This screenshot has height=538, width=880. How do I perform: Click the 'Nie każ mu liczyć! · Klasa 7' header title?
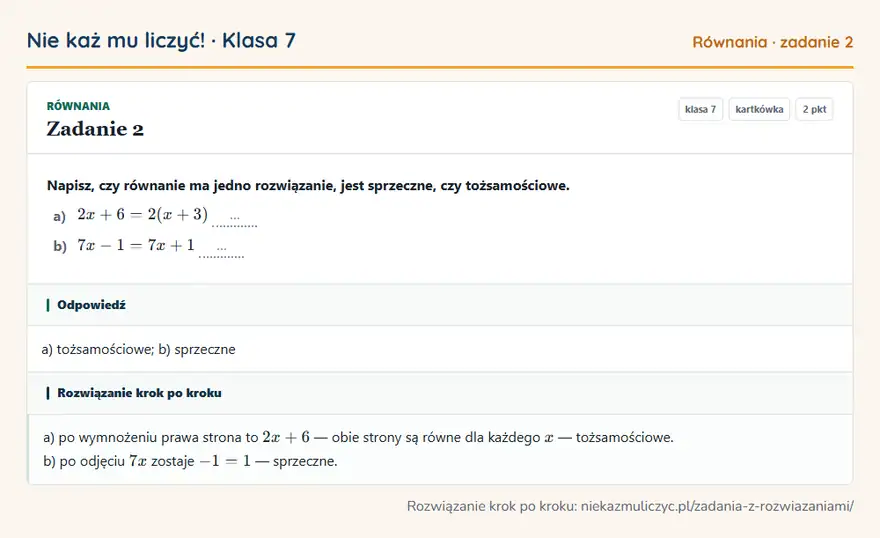[x=161, y=40]
